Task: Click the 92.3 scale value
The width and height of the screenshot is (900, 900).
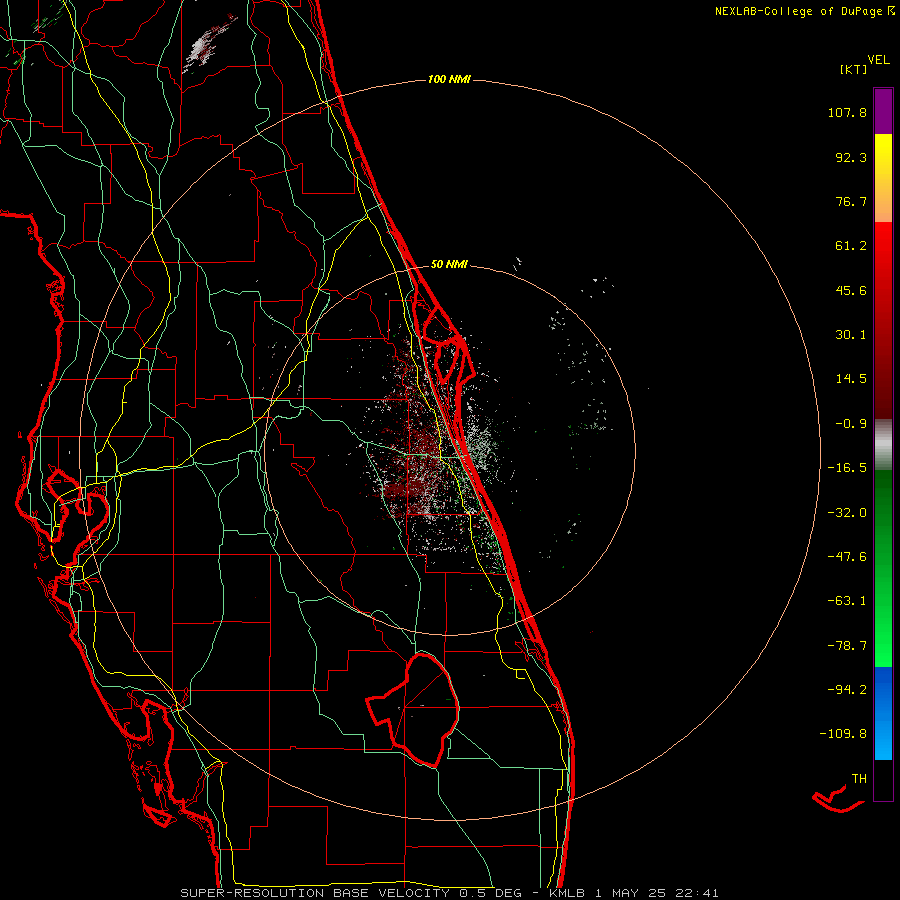Action: (851, 157)
